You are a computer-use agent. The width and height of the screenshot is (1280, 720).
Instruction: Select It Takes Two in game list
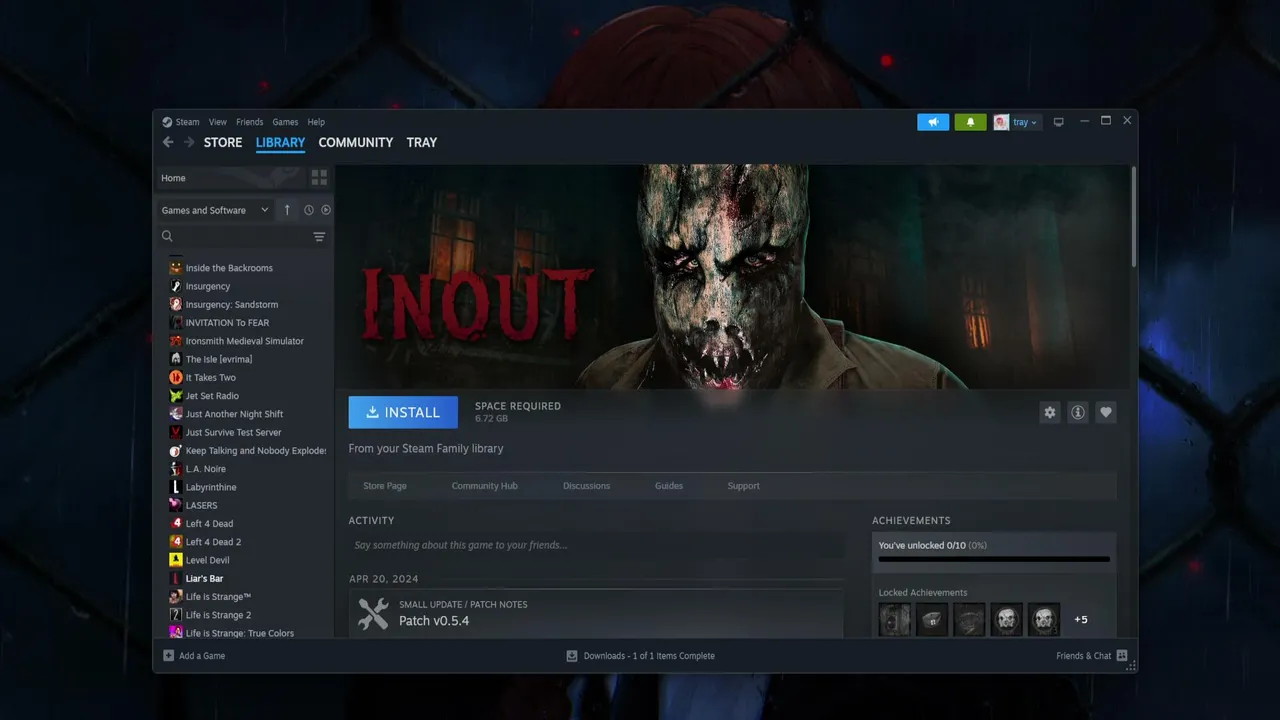[x=211, y=378]
